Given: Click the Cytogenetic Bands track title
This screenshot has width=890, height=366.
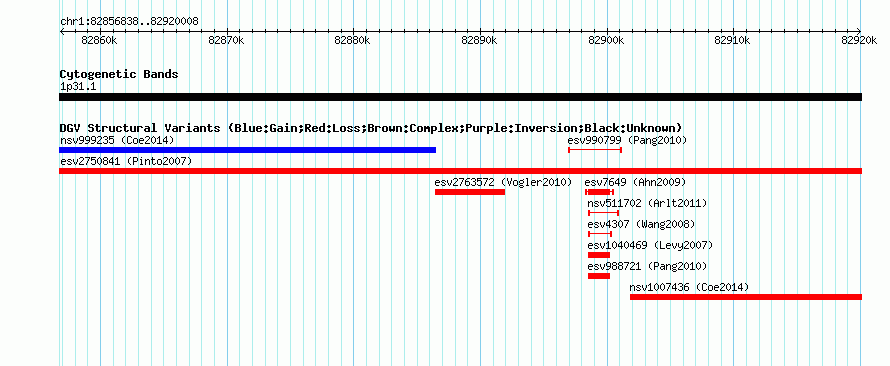Looking at the screenshot, I should [119, 74].
